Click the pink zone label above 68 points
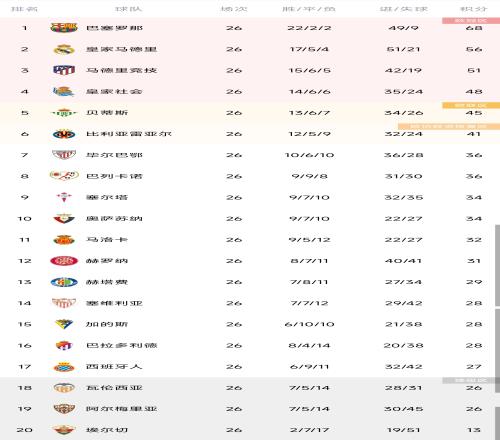The width and height of the screenshot is (500, 440). (x=471, y=21)
